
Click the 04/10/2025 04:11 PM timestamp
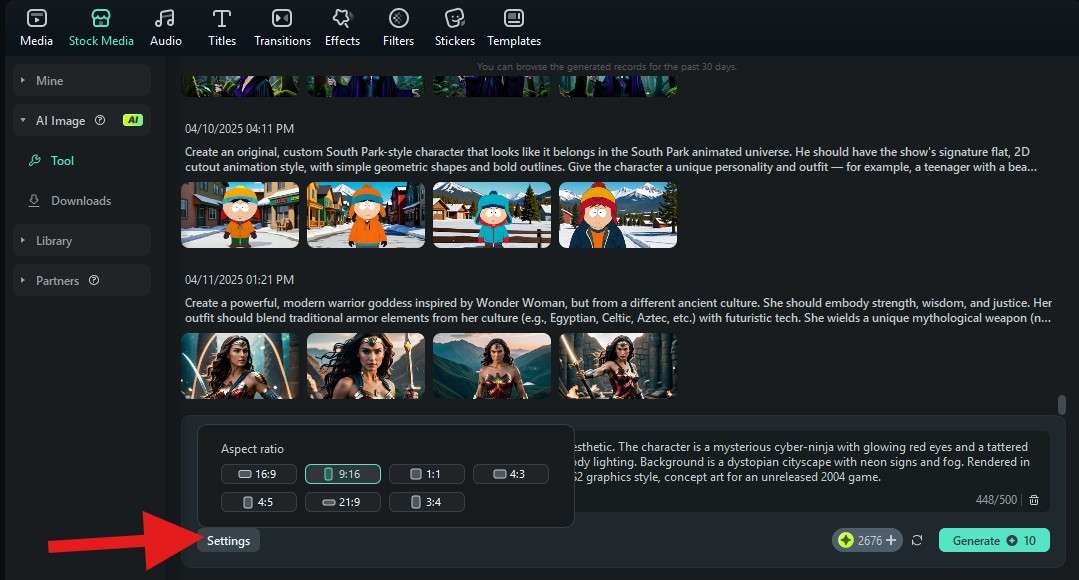coord(239,129)
